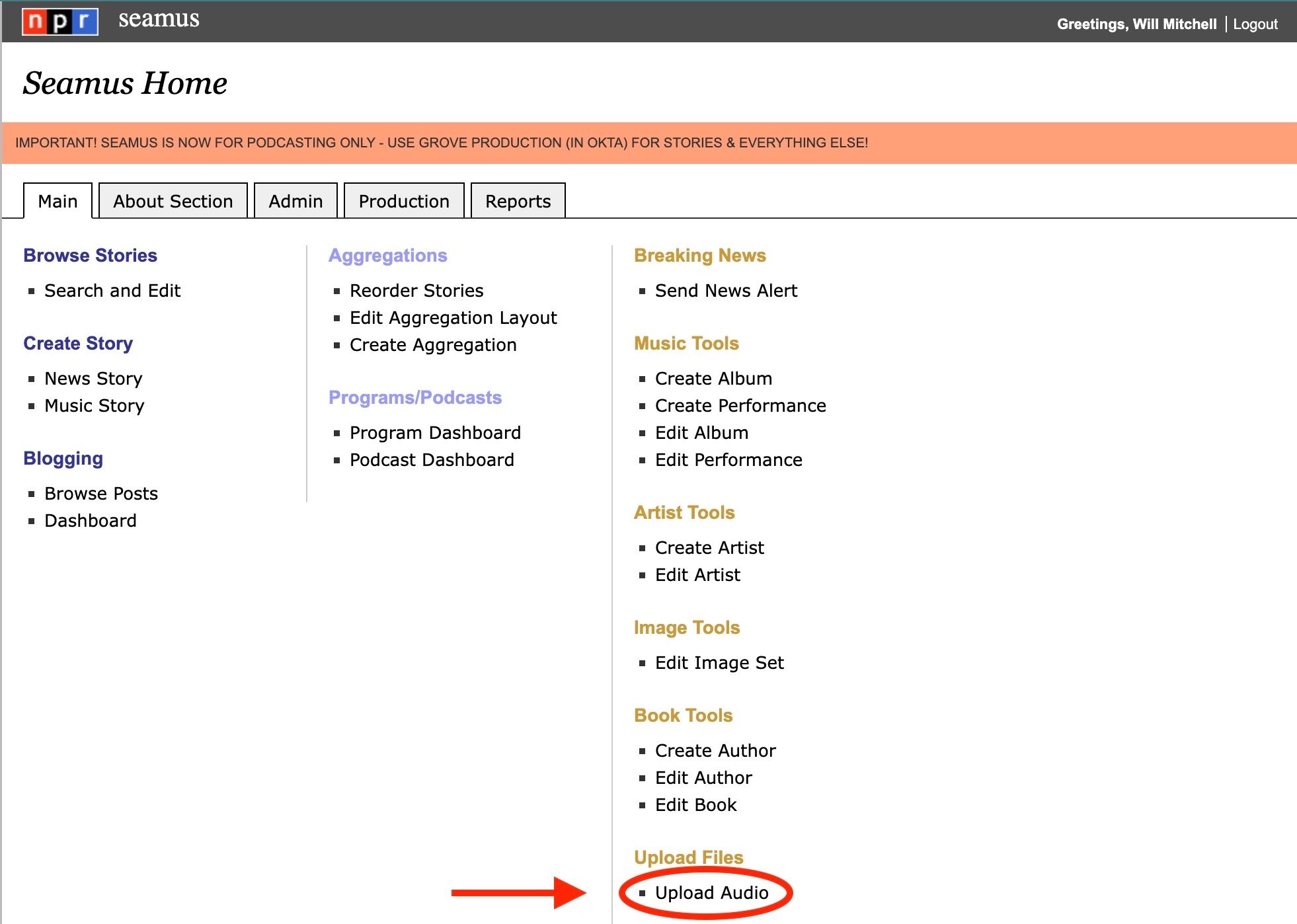
Task: Click the Seamus Home page title
Action: [x=125, y=83]
